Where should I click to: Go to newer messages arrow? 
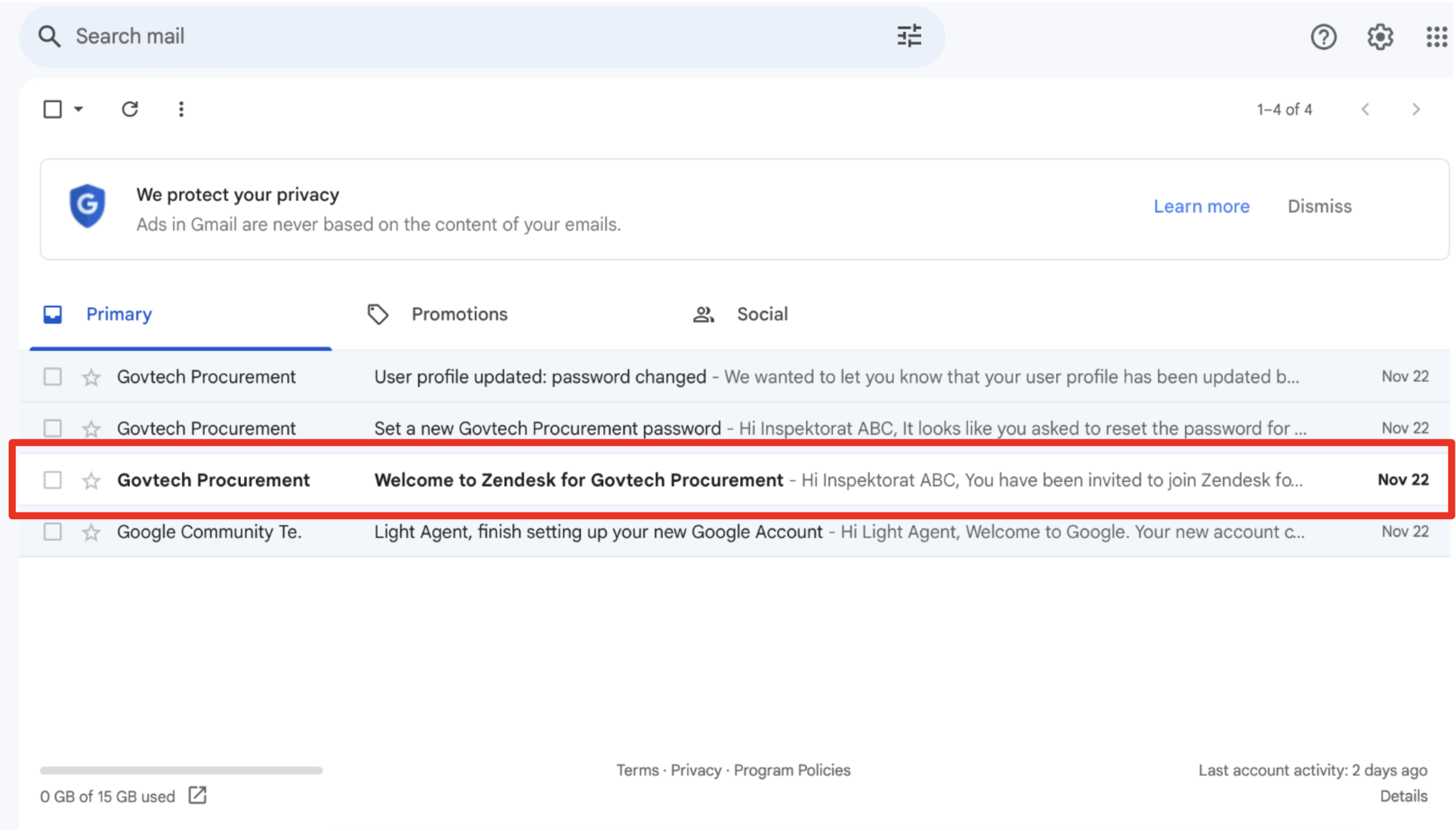(1365, 109)
